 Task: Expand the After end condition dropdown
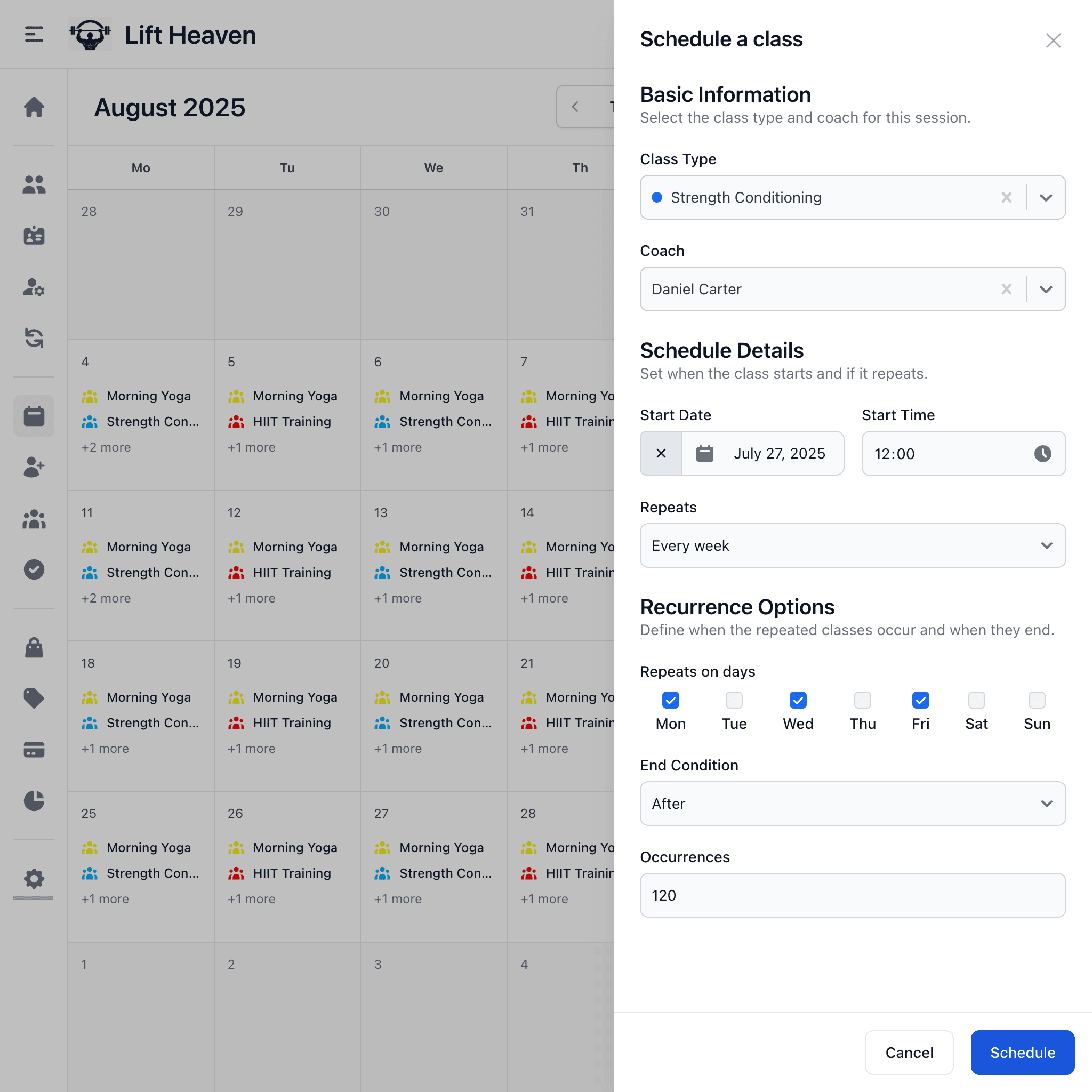point(1046,803)
